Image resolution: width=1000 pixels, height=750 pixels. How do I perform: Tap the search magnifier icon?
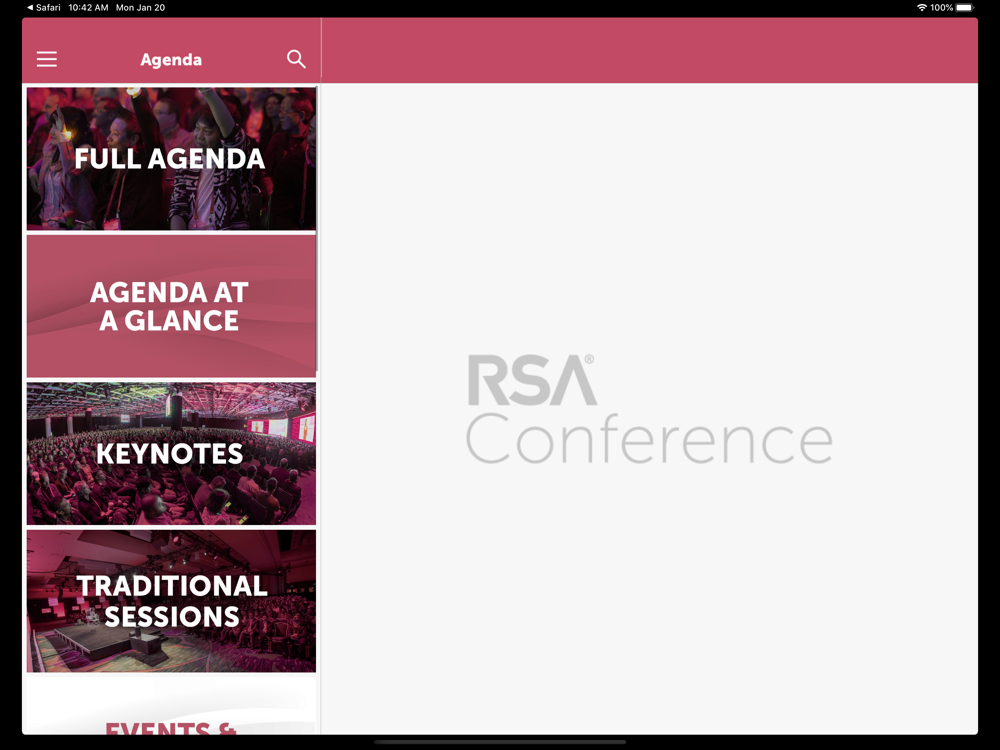pyautogui.click(x=296, y=59)
